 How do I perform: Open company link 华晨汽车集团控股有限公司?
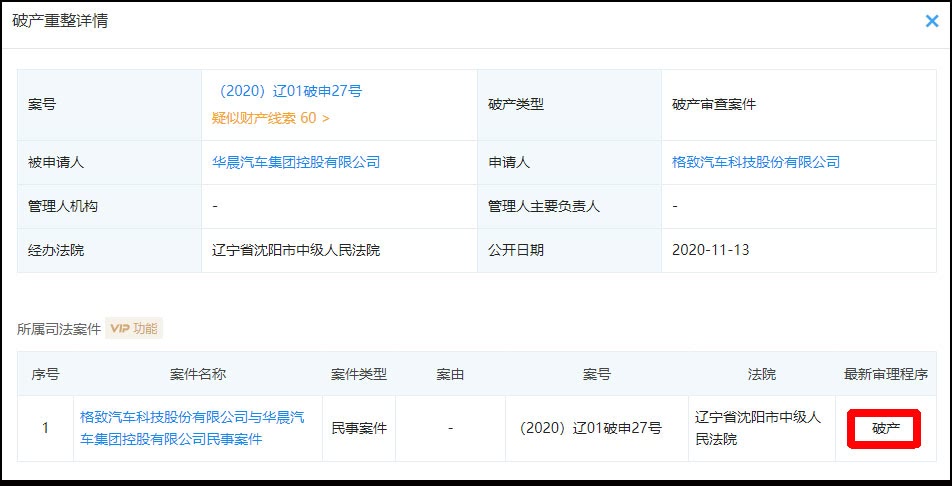[x=296, y=162]
